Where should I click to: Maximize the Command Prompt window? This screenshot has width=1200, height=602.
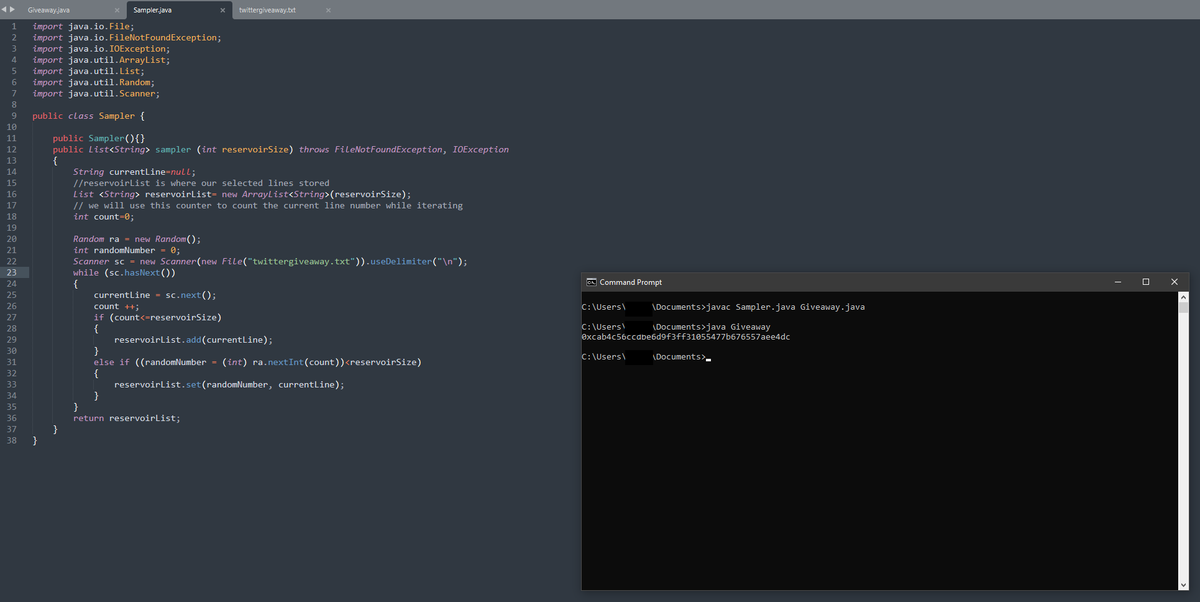tap(1146, 282)
